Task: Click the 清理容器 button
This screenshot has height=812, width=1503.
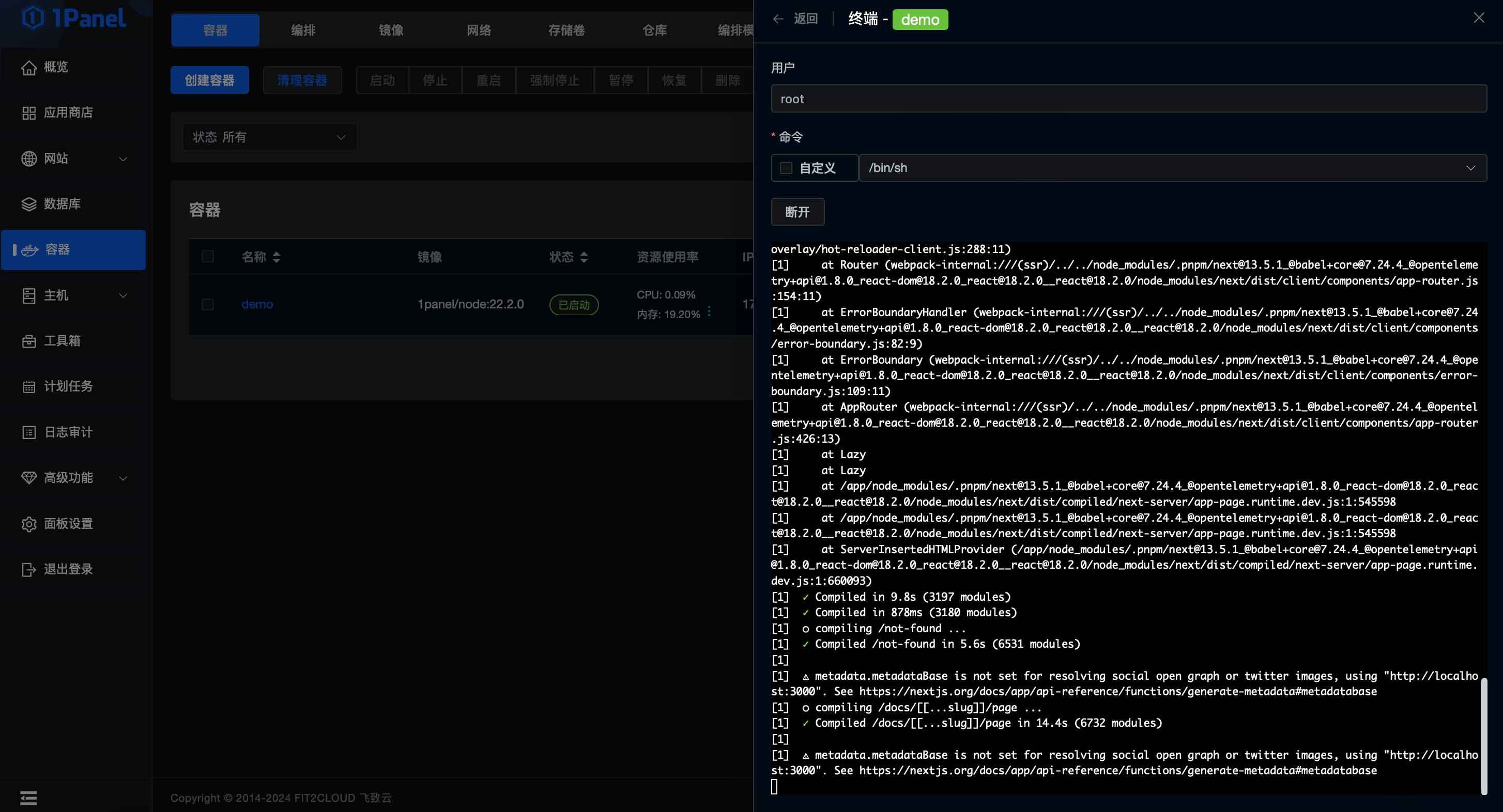Action: [x=302, y=81]
